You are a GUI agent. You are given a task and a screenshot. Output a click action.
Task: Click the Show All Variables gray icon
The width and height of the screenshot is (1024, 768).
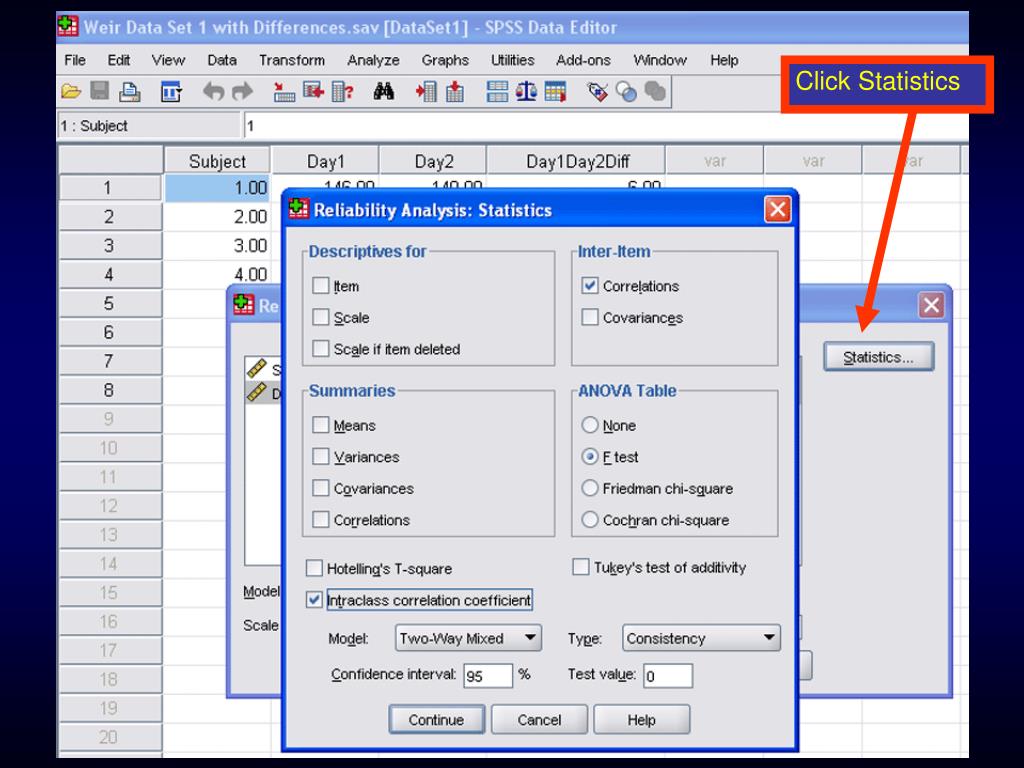click(654, 91)
